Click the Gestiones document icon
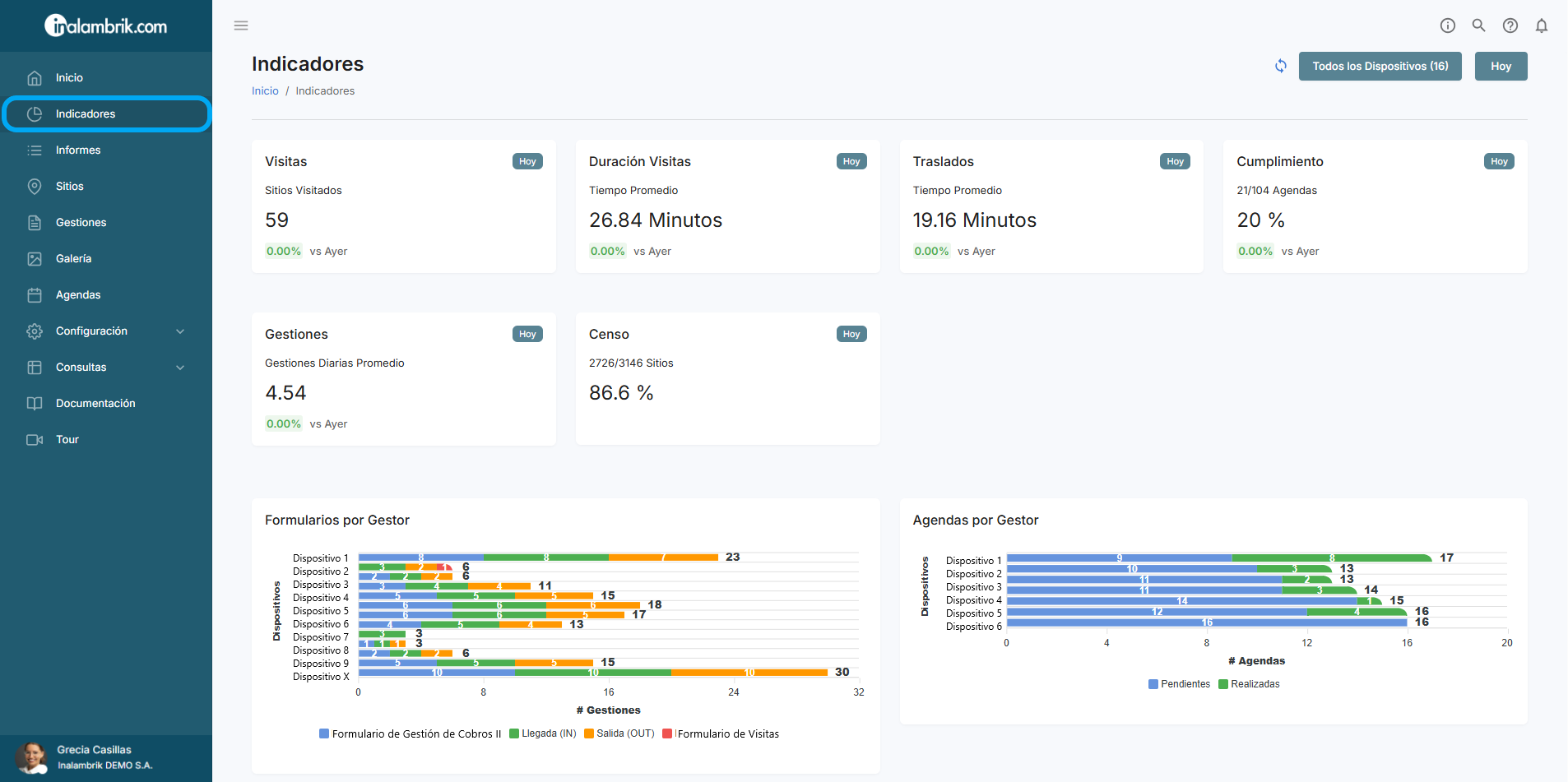This screenshot has height=782, width=1568. point(35,222)
